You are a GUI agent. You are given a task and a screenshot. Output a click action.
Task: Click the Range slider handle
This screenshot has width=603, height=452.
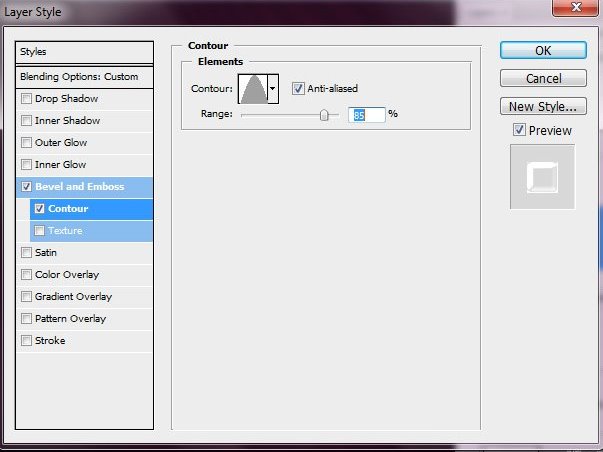coord(324,115)
